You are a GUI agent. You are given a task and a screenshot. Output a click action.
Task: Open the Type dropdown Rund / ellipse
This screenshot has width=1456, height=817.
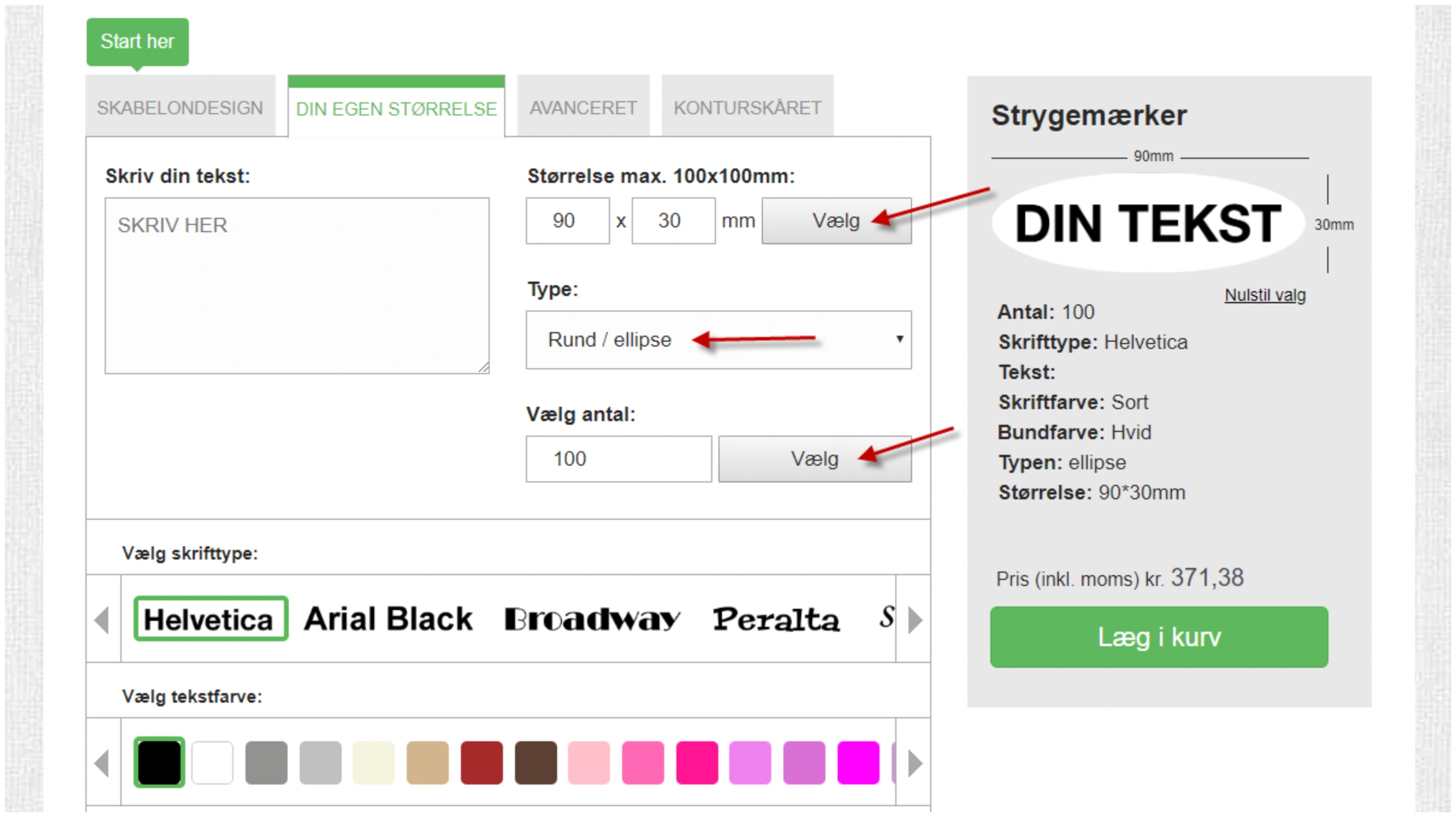click(718, 340)
